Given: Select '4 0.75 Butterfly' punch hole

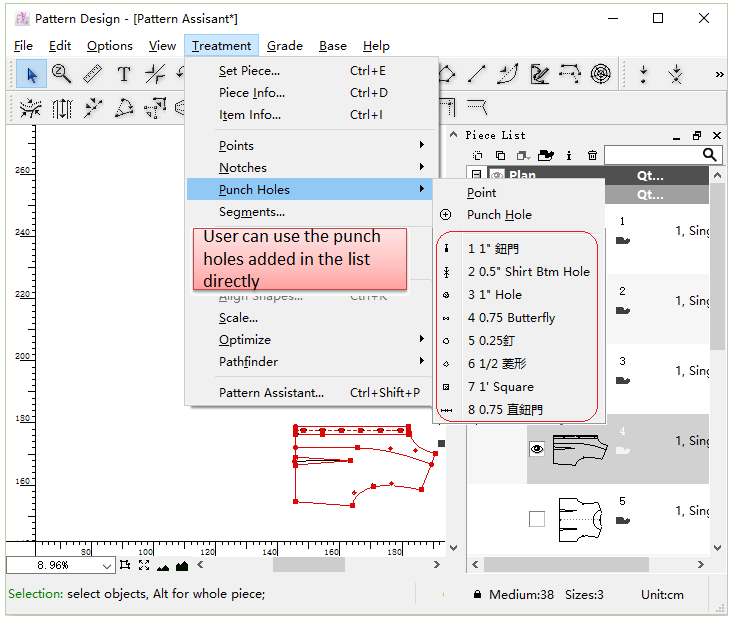Looking at the screenshot, I should click(511, 318).
